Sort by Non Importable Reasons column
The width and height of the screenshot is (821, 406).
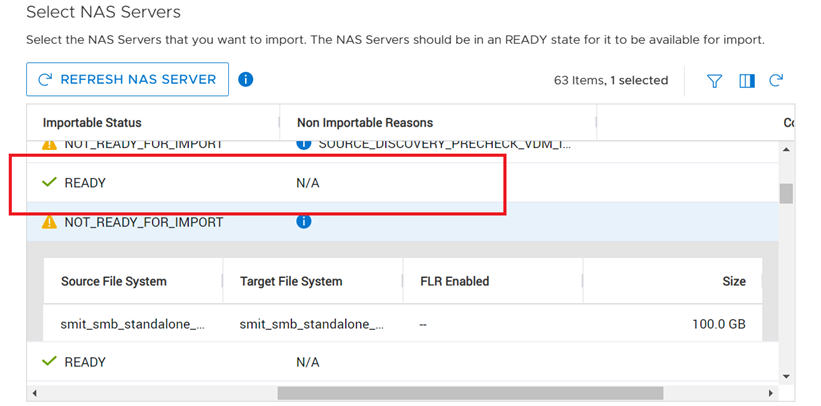tap(364, 122)
